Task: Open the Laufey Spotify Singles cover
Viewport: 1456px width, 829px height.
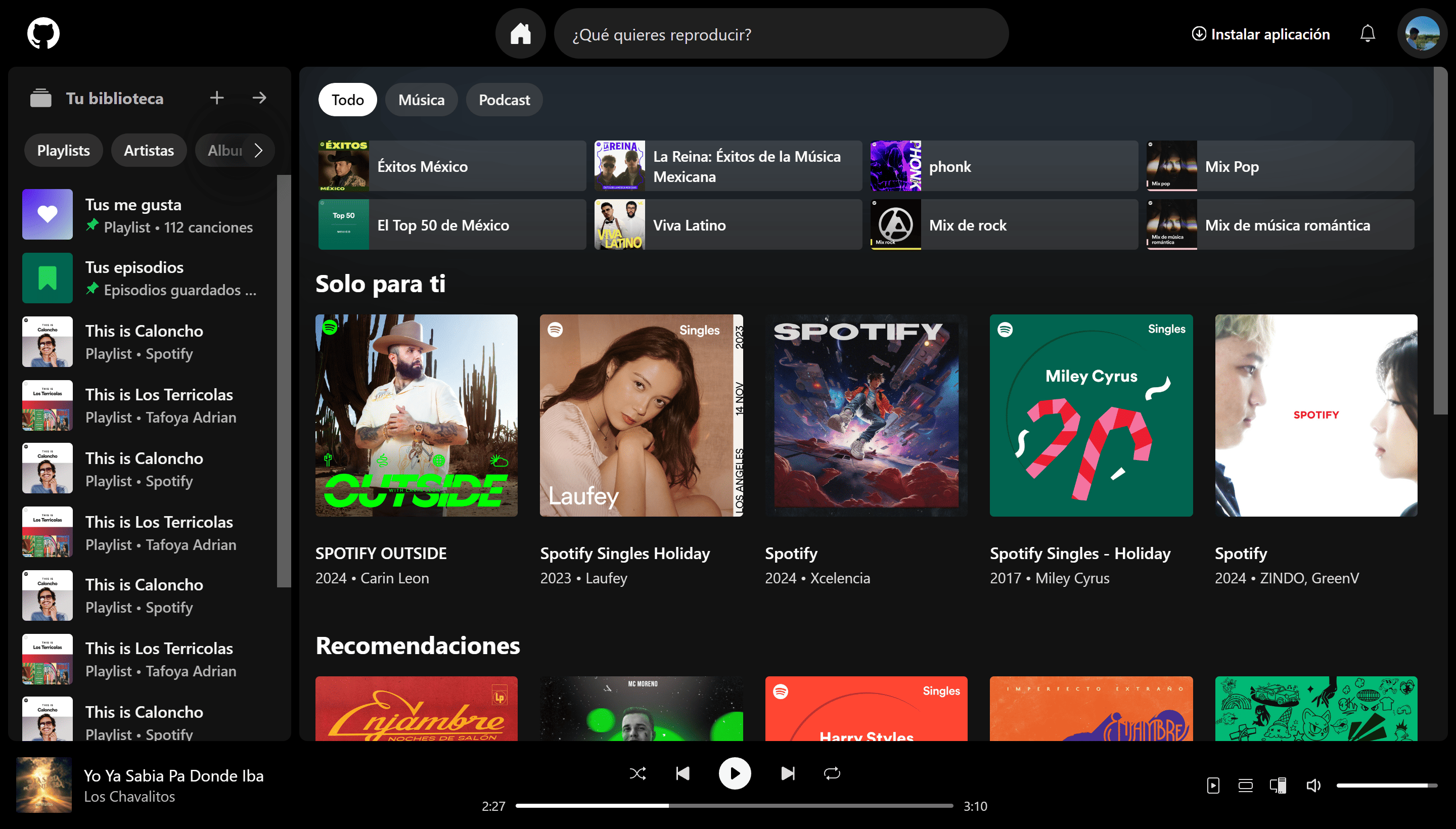Action: [641, 415]
